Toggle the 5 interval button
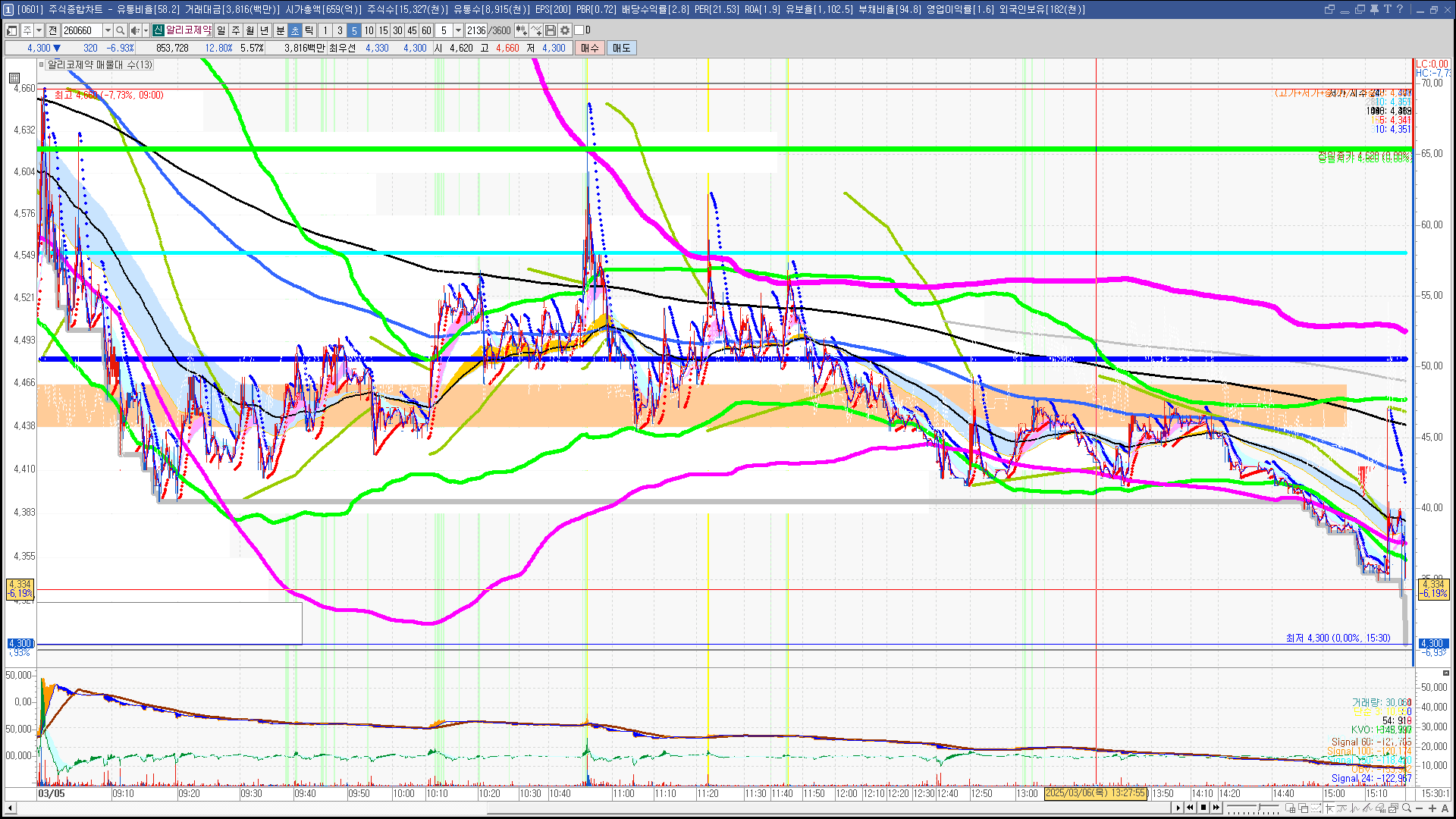This screenshot has height=819, width=1456. pos(354,30)
